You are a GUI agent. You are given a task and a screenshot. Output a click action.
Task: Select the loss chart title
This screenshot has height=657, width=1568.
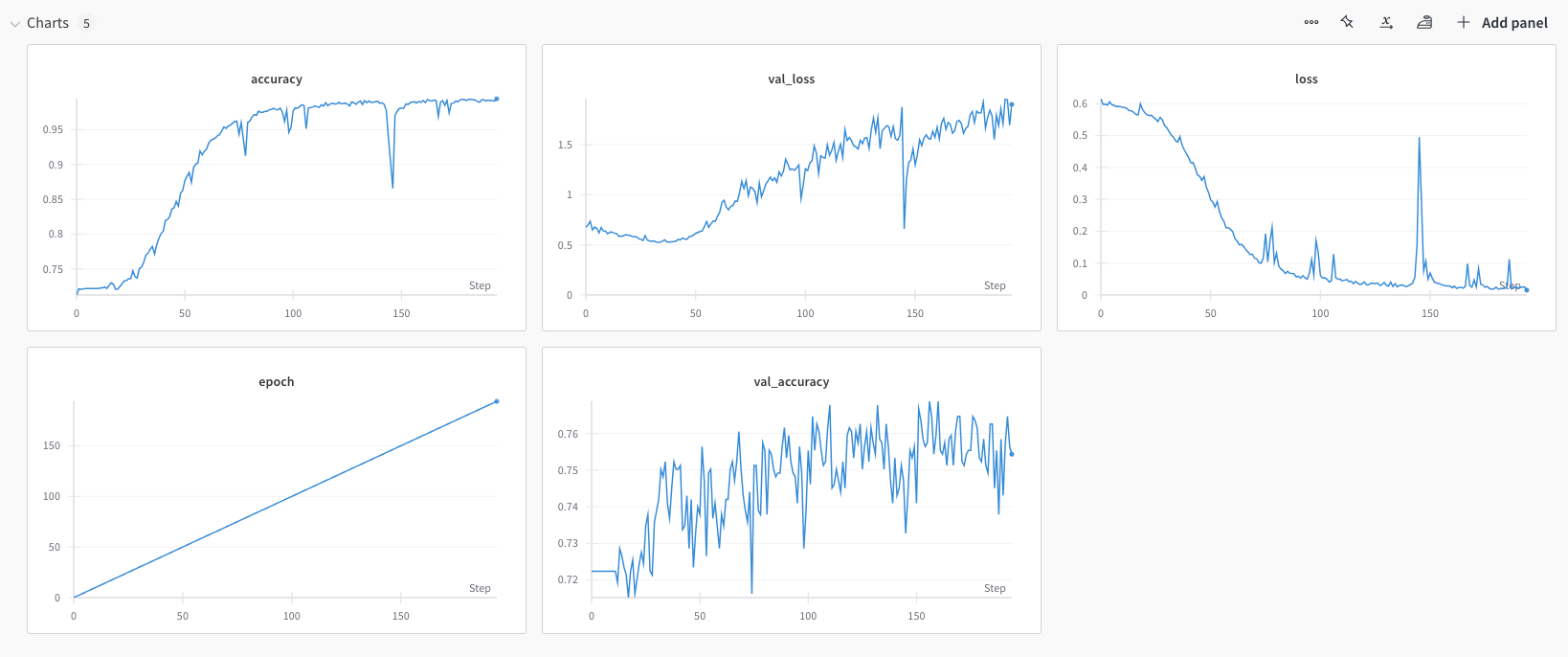point(1307,79)
